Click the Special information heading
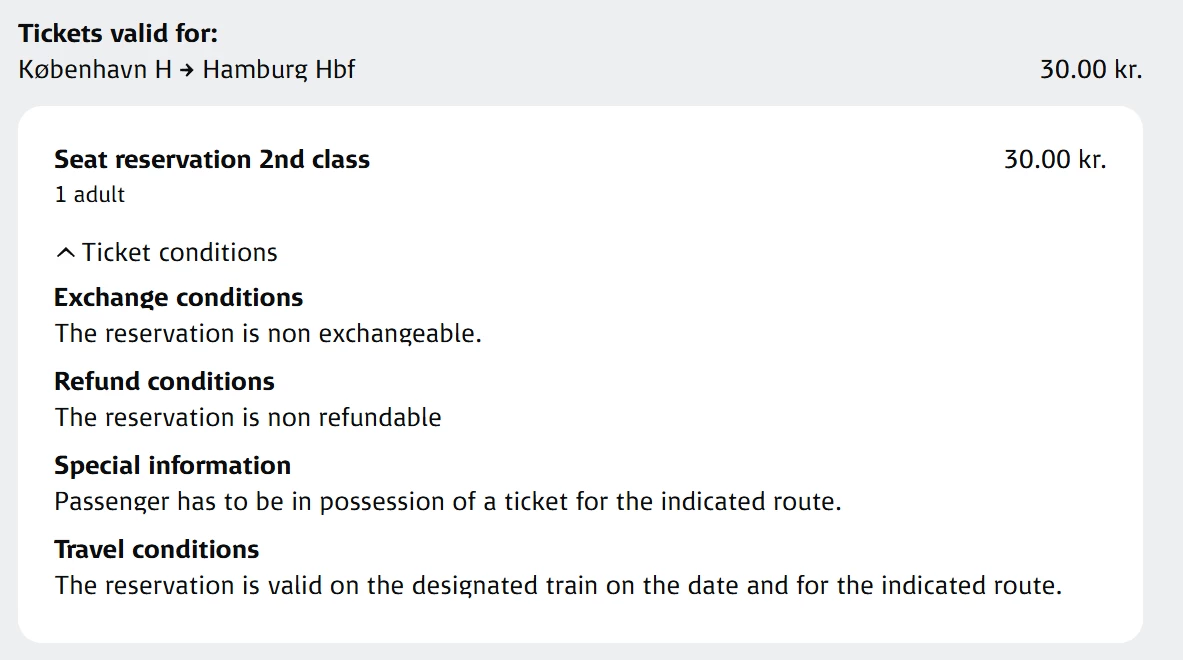The image size is (1183, 660). pyautogui.click(x=172, y=466)
